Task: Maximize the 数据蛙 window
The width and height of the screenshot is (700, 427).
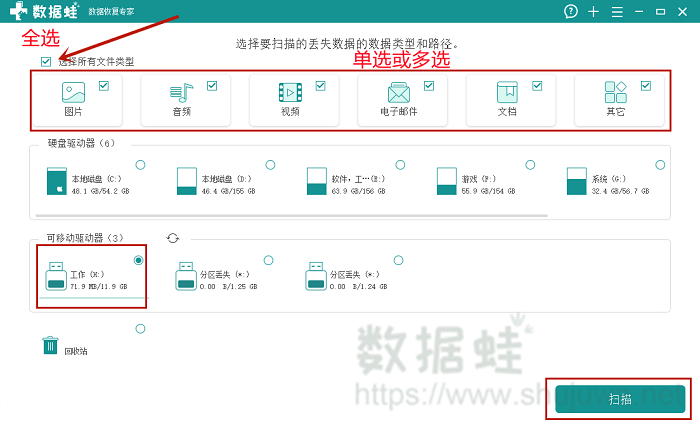Action: point(661,12)
